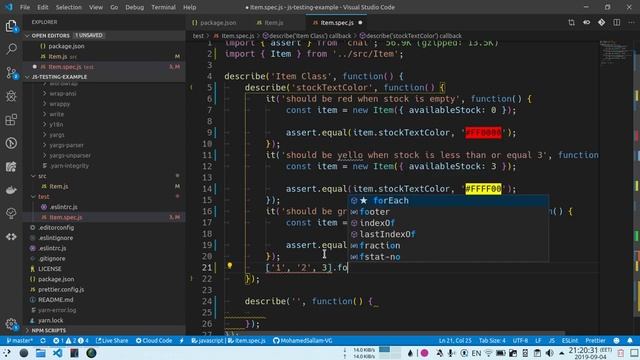Click Cloud Code in the status bar
The width and height of the screenshot is (640, 360).
(154, 340)
